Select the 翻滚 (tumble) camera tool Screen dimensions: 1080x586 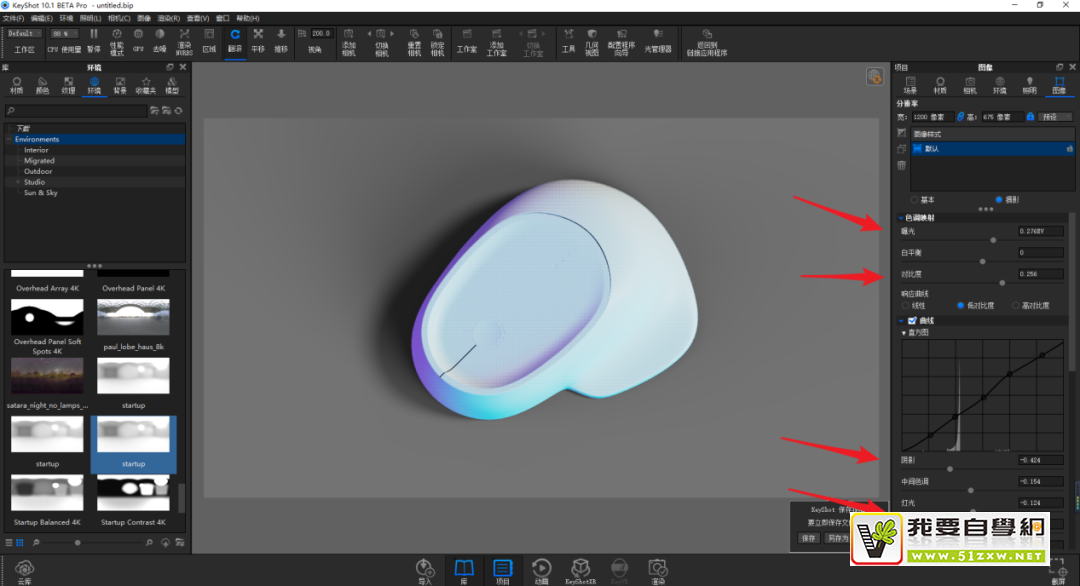(235, 40)
